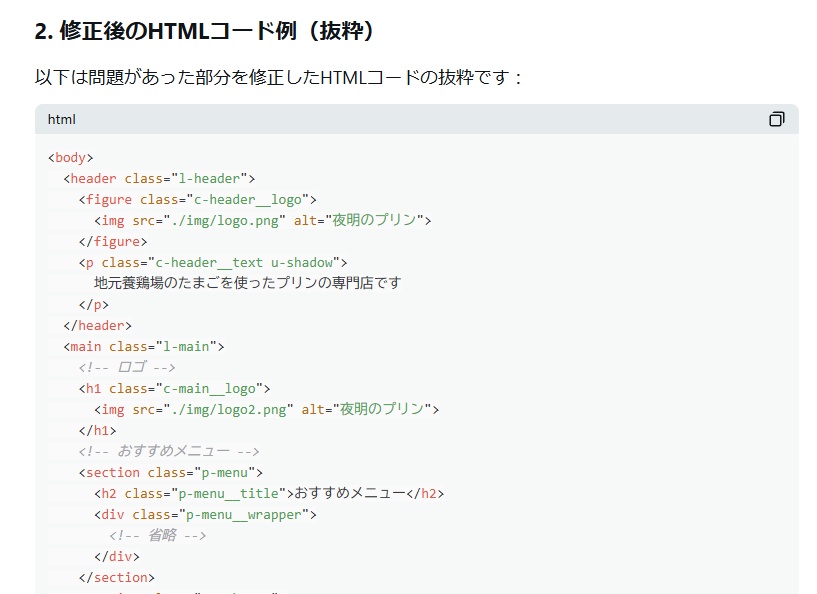This screenshot has width=817, height=594.
Task: Click the closing header tag
Action: (97, 325)
